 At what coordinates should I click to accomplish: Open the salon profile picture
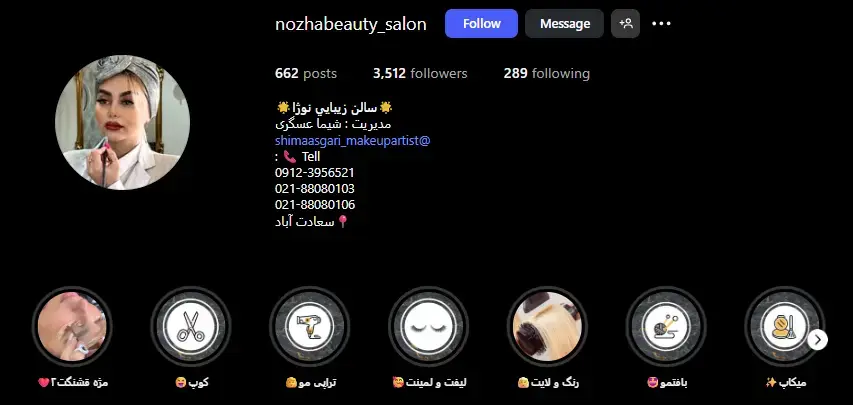click(x=122, y=122)
